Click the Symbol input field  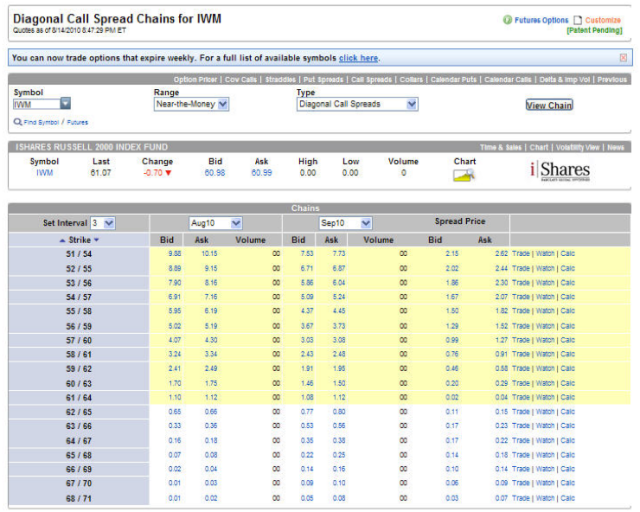coord(37,104)
